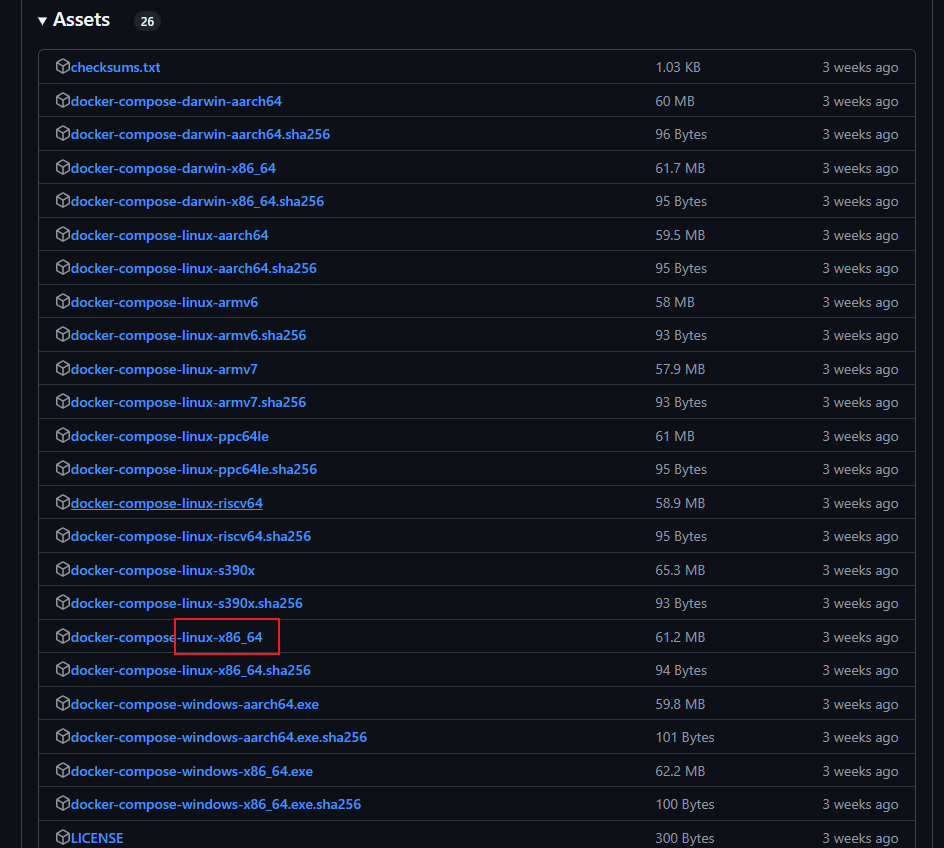The image size is (944, 848).
Task: Open docker-compose-linux-s390x.sha256 link
Action: (187, 603)
